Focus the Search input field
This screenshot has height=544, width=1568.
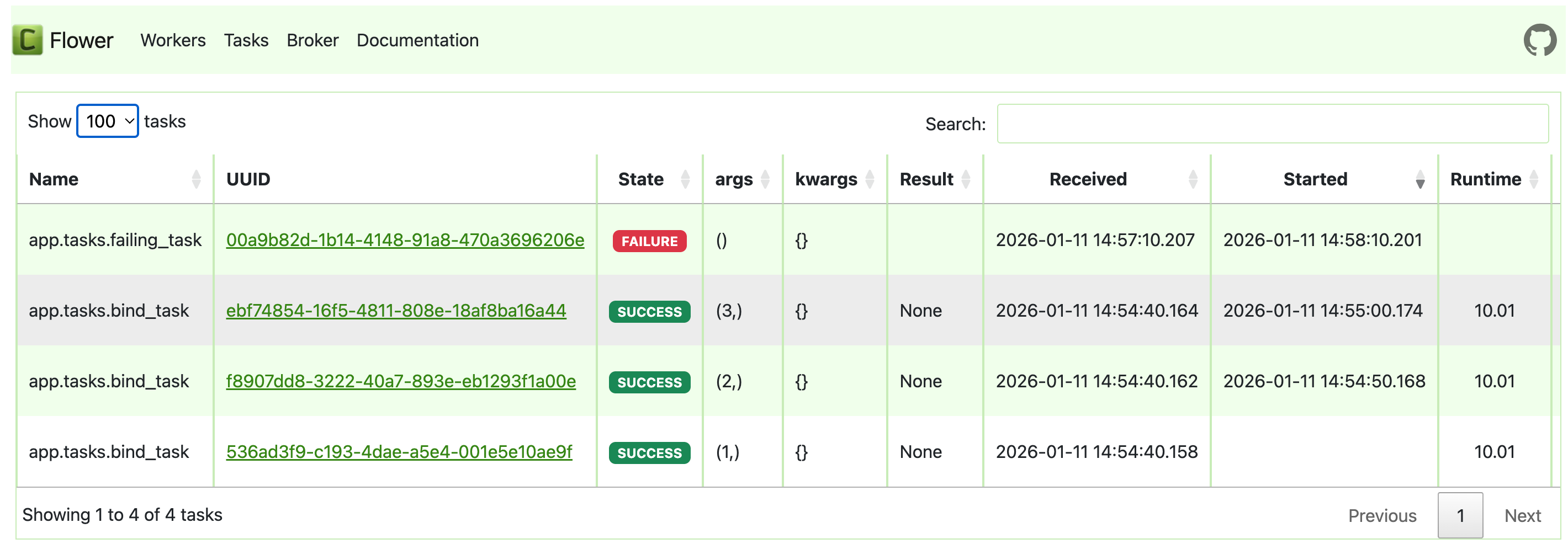[x=1272, y=124]
